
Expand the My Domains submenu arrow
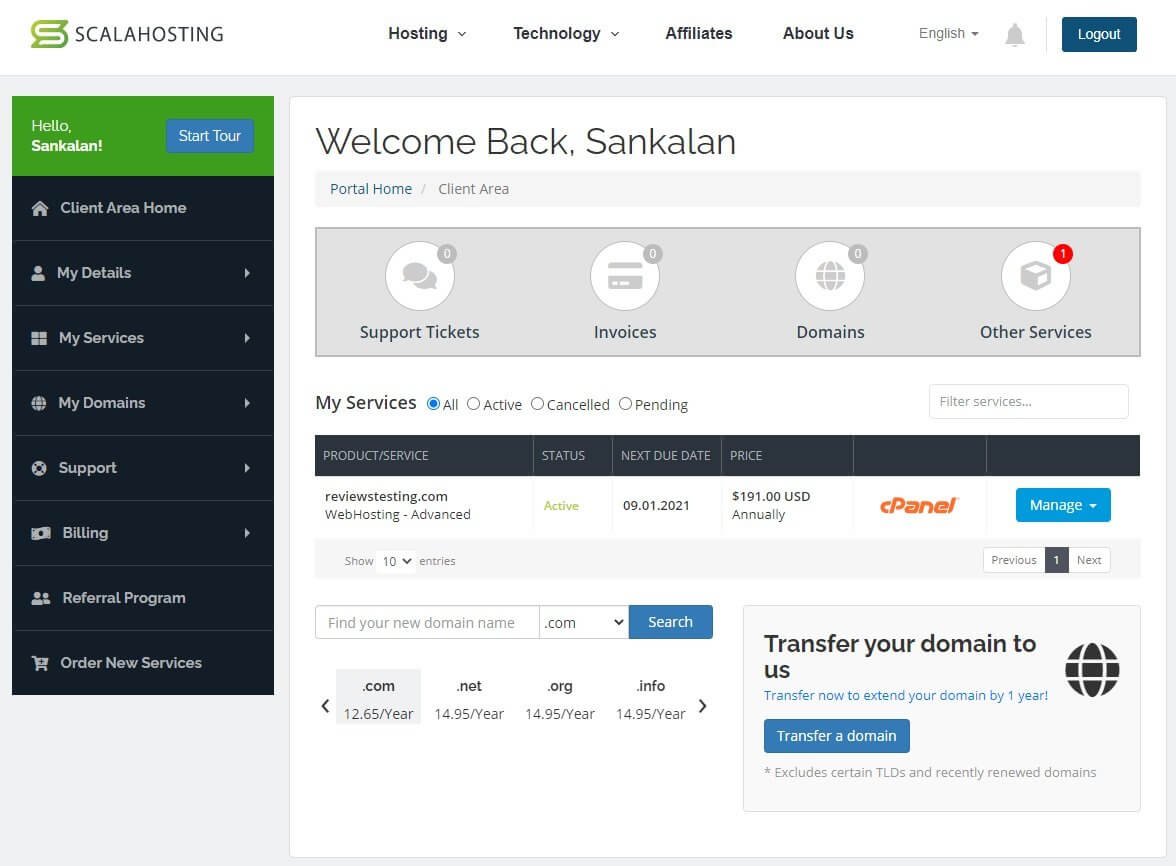pos(247,403)
